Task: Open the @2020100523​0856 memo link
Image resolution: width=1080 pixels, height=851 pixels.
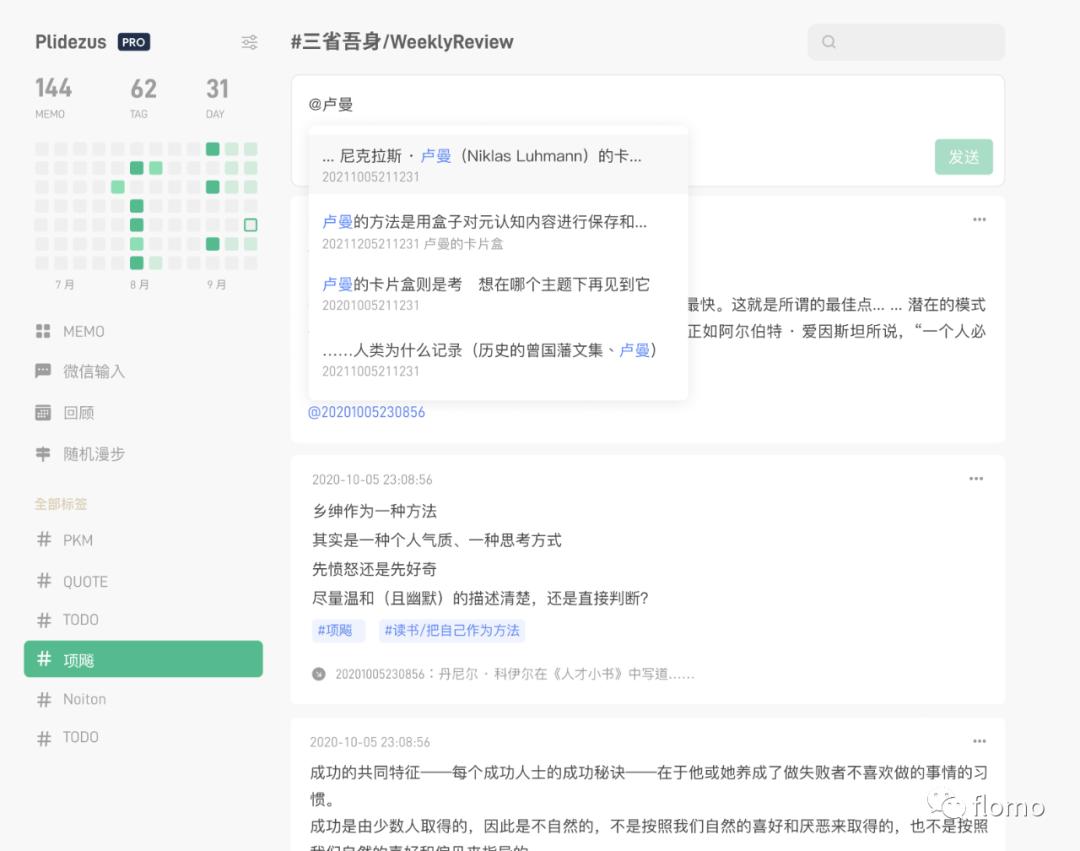Action: coord(366,412)
